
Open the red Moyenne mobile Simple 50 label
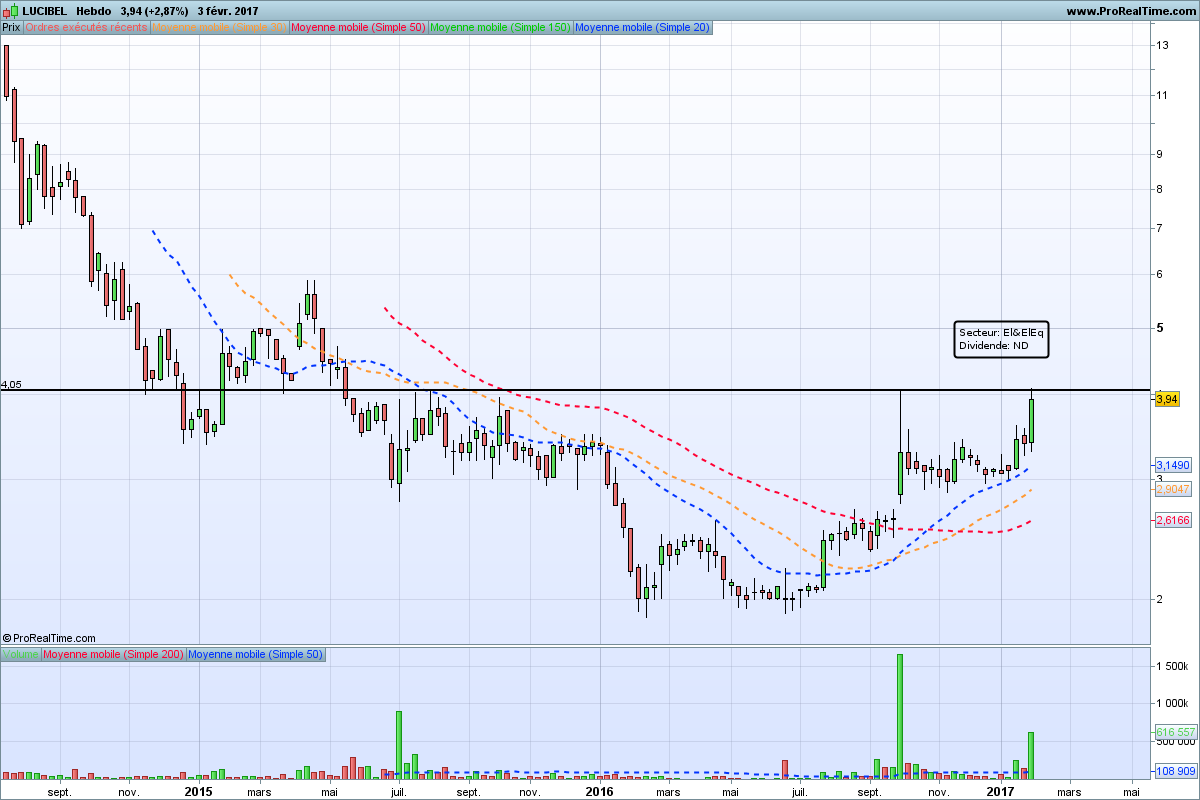point(358,27)
